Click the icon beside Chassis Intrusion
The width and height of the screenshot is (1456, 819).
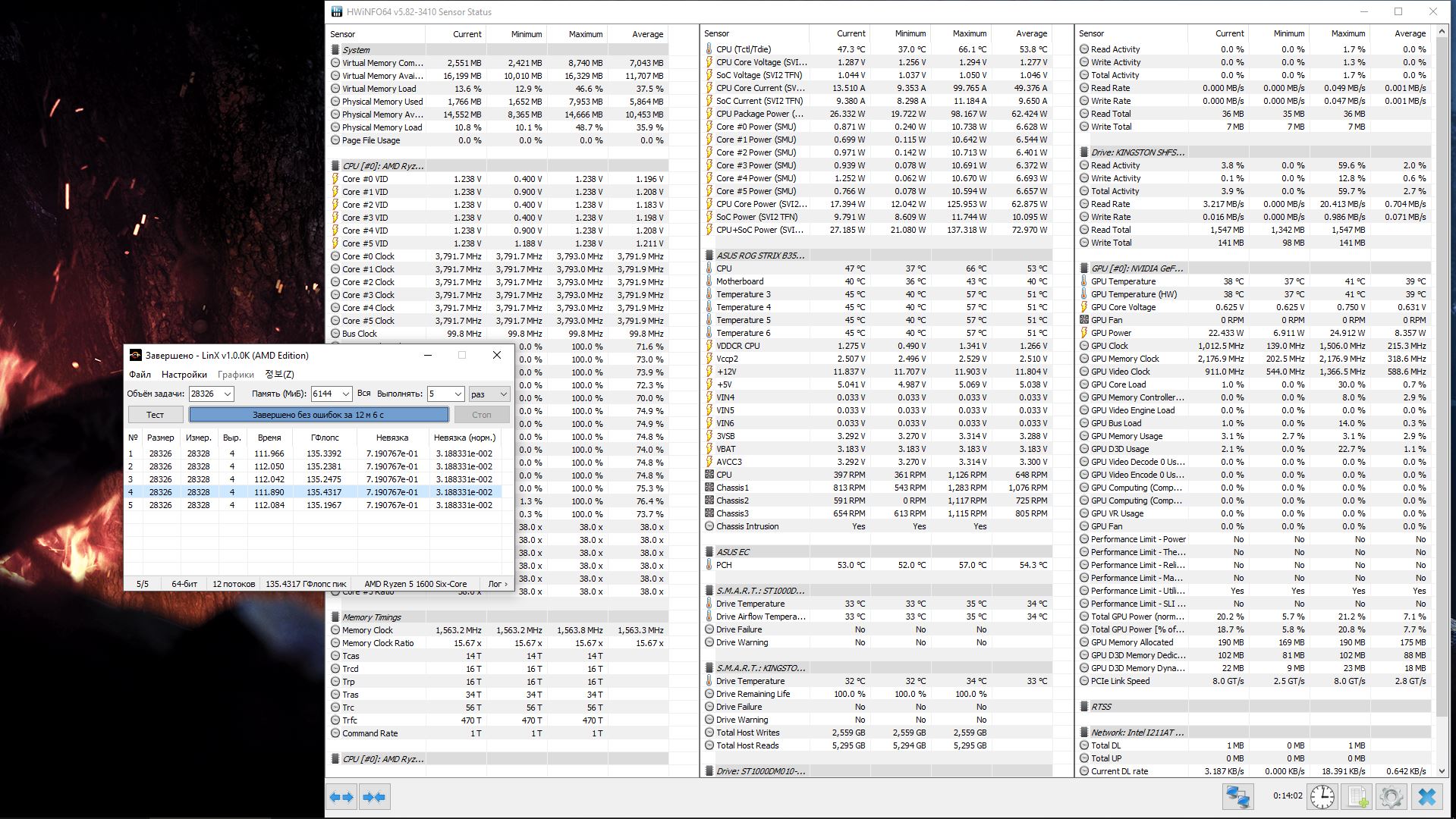(709, 526)
